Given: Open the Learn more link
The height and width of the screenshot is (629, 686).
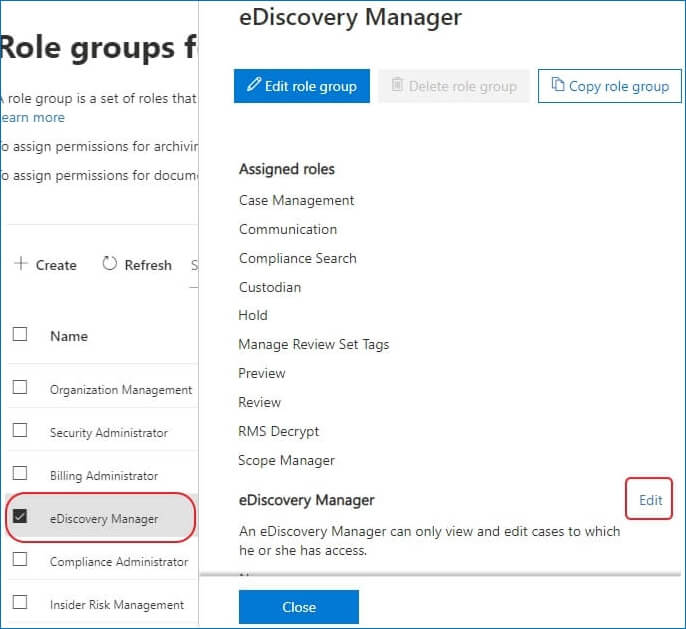Looking at the screenshot, I should click(32, 117).
